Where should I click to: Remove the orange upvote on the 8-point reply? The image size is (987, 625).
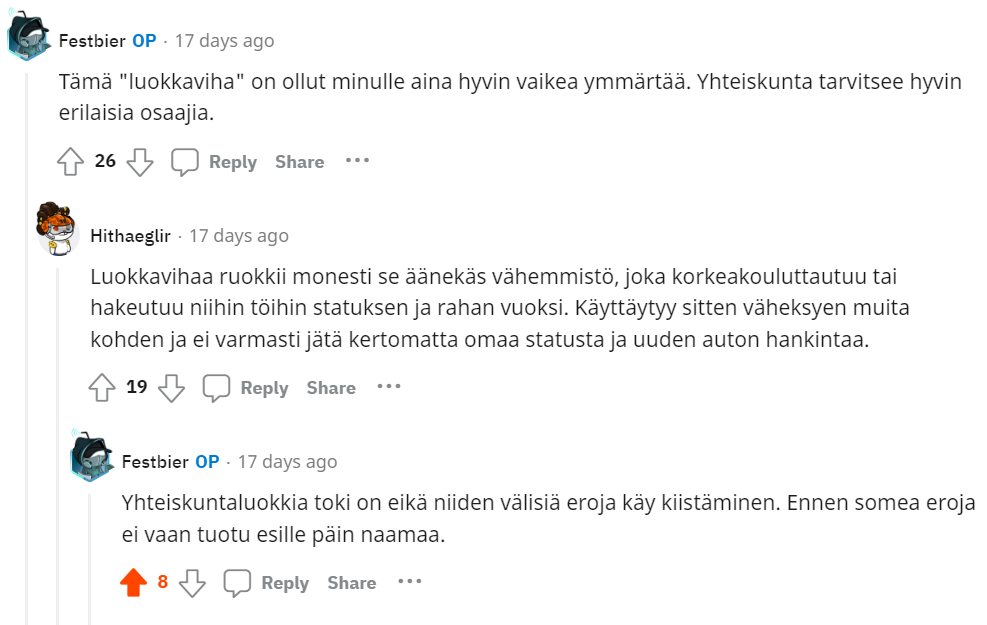click(133, 583)
